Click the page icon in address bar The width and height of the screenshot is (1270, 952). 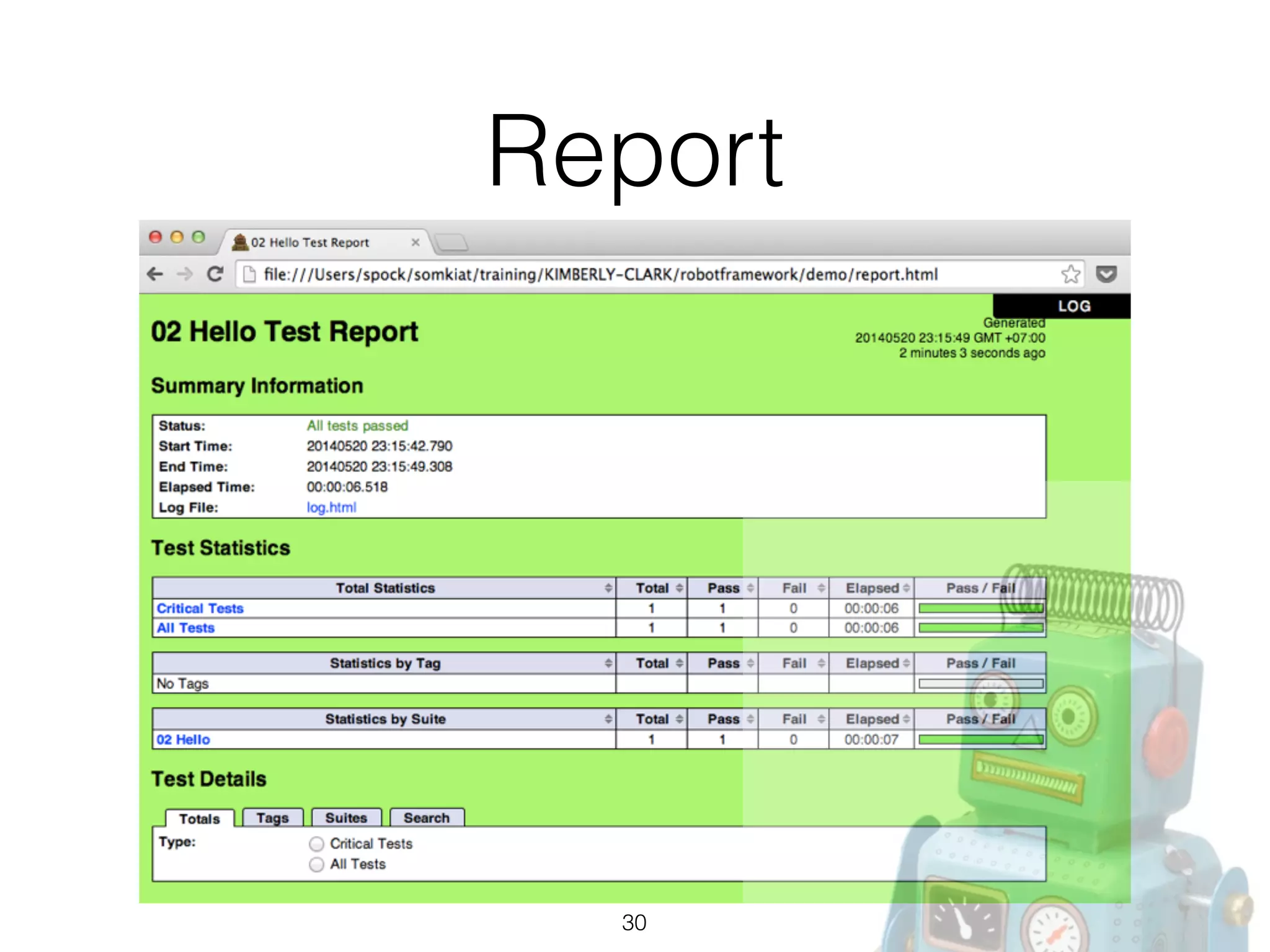click(249, 274)
